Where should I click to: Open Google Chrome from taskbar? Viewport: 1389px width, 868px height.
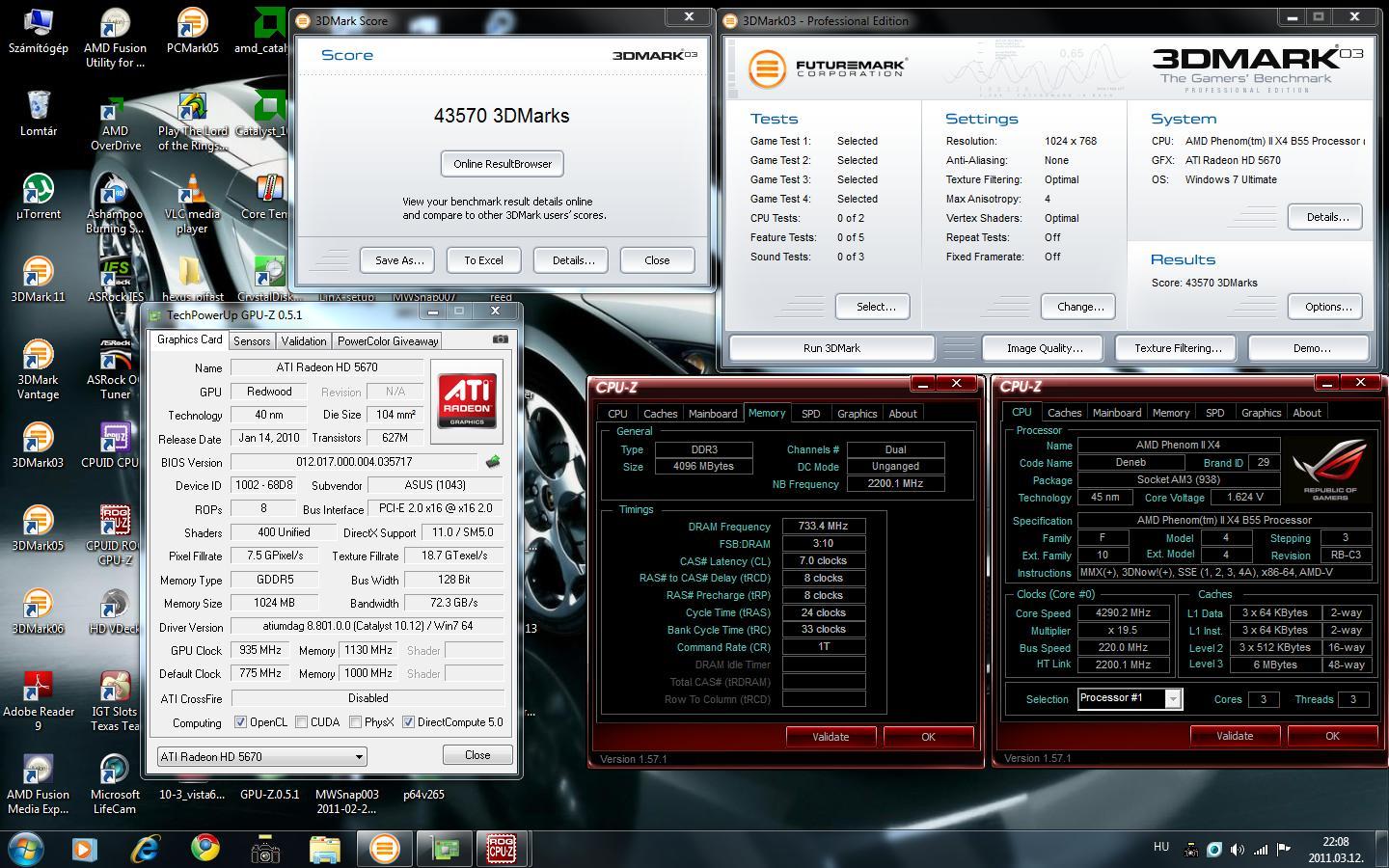[204, 849]
